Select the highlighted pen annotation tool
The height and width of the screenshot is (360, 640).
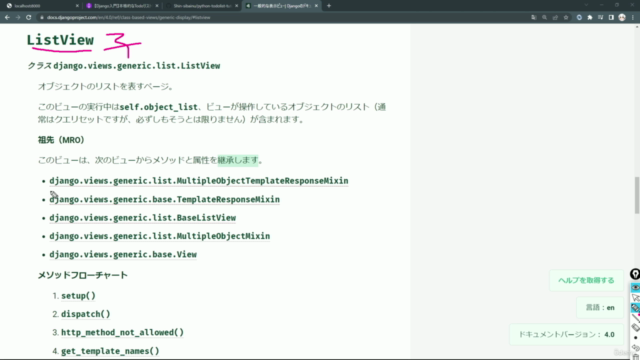(x=635, y=307)
